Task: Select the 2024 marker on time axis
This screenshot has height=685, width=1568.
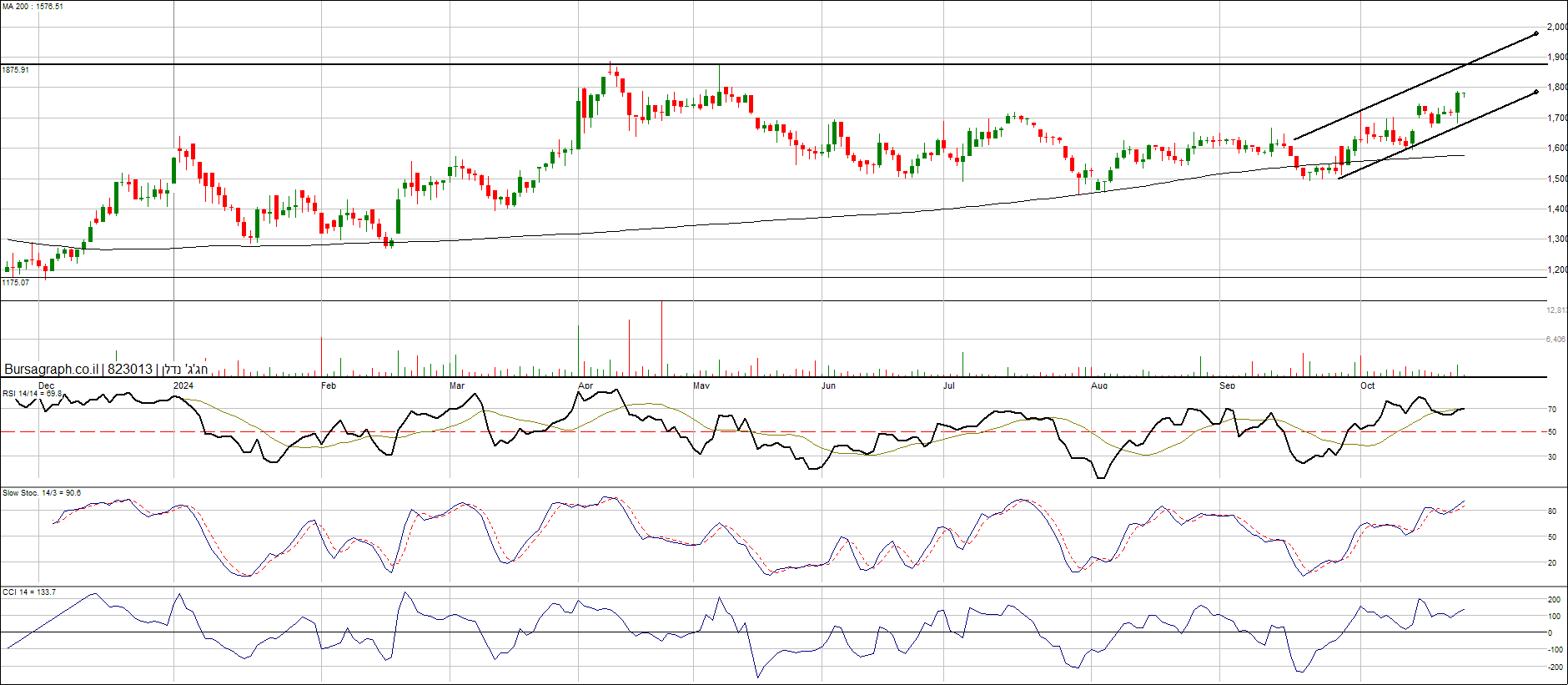Action: tap(183, 385)
